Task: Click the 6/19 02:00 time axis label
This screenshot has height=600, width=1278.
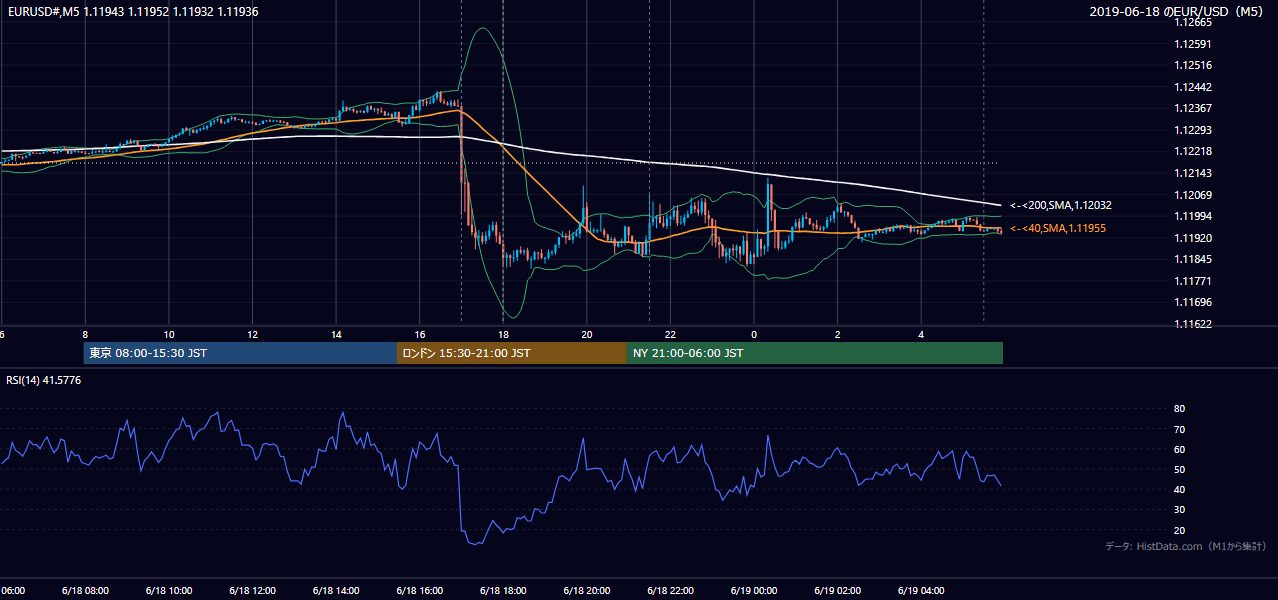Action: 837,591
